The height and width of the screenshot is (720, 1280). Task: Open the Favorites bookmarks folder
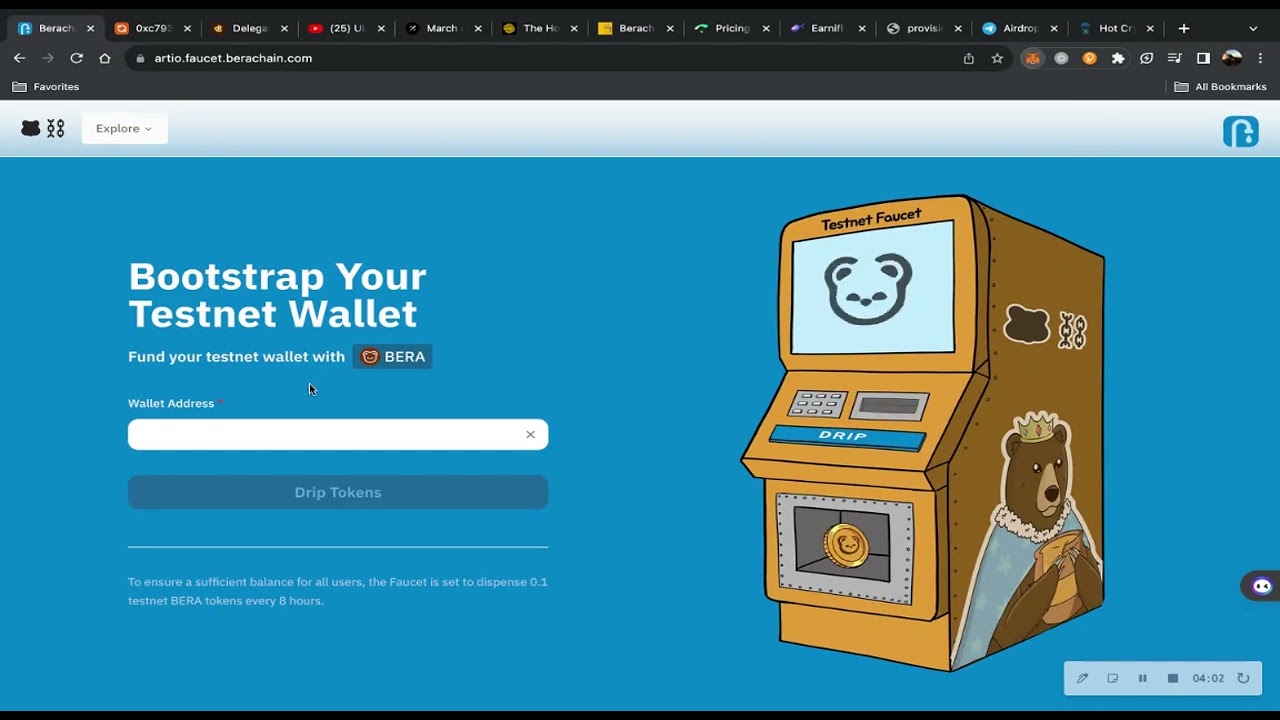45,87
